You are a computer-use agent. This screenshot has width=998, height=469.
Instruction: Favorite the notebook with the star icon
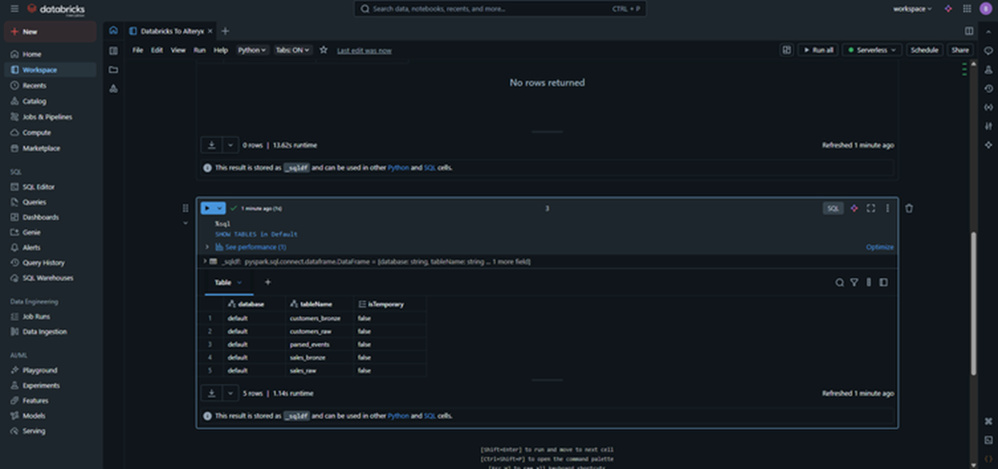323,50
